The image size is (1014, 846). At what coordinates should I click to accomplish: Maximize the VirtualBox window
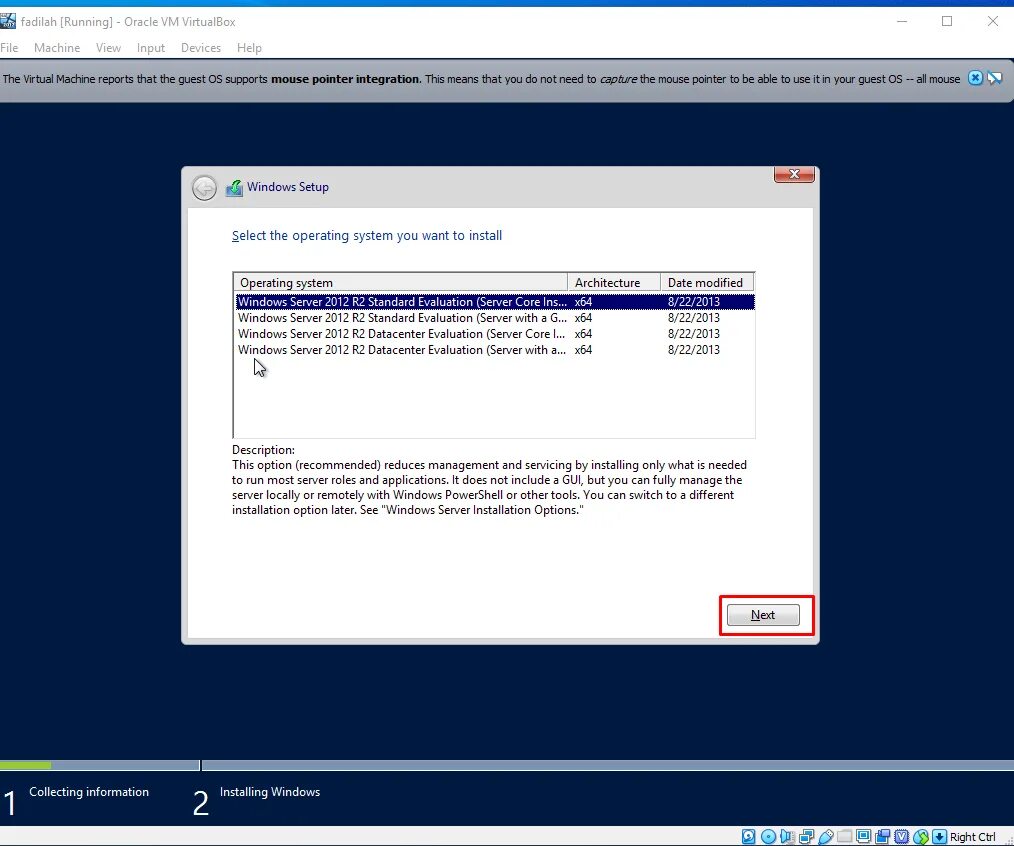(x=947, y=21)
